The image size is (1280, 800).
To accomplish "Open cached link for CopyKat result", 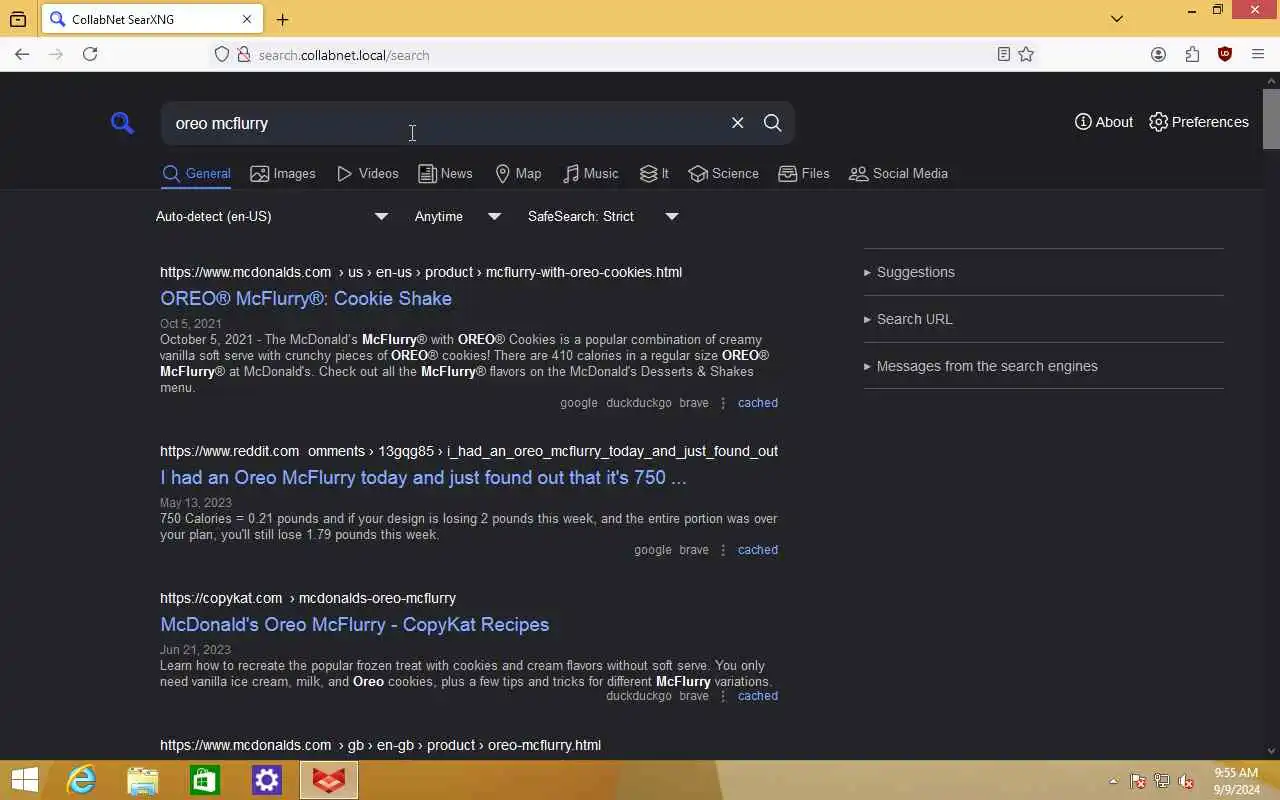I will 757,696.
